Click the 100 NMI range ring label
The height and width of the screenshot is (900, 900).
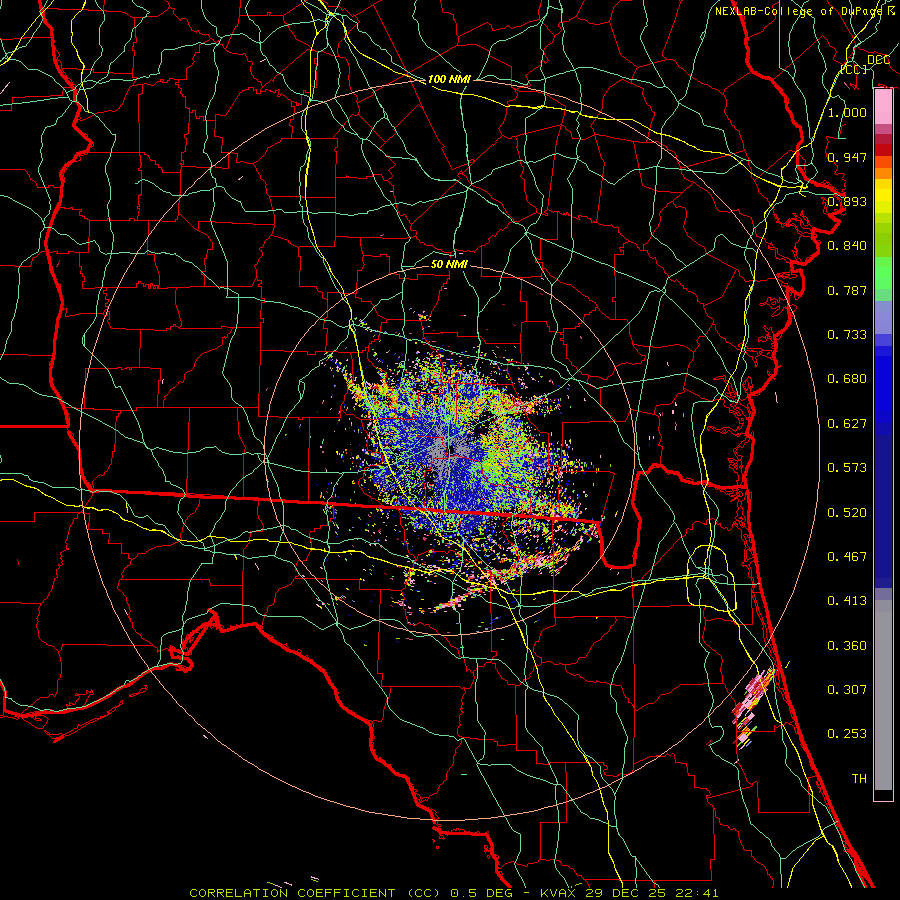point(449,79)
